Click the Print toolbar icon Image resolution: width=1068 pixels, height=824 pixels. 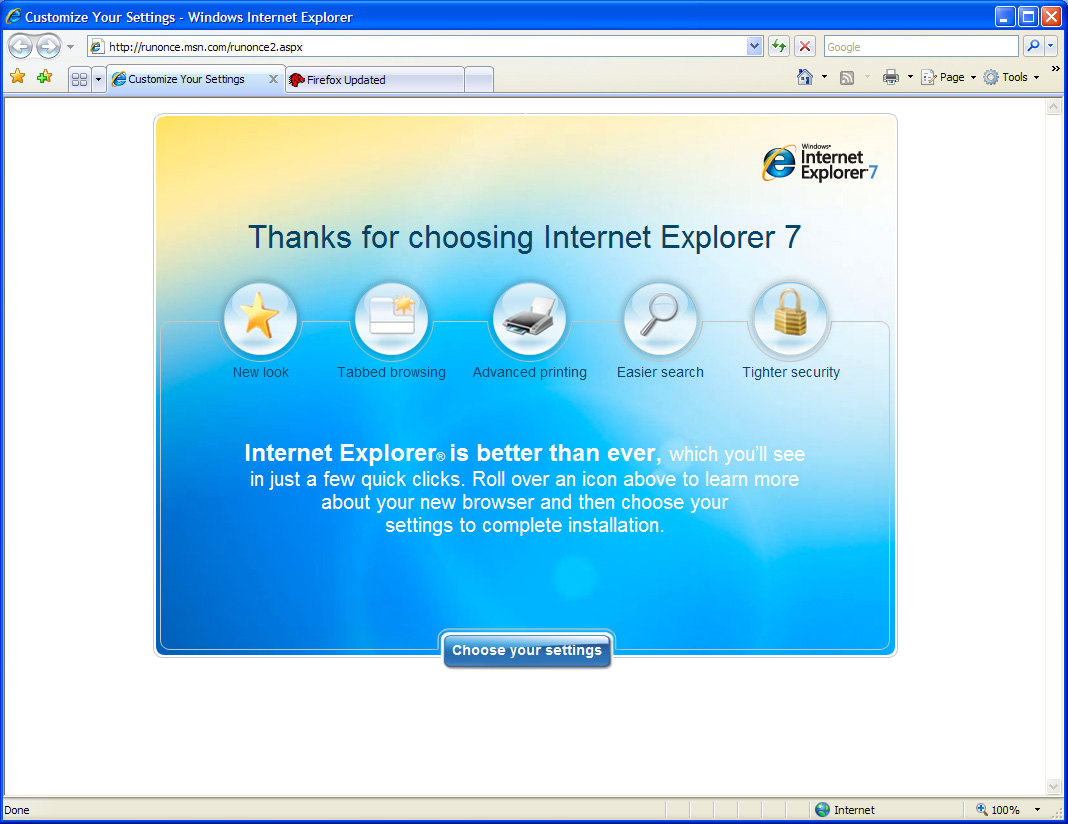[890, 77]
